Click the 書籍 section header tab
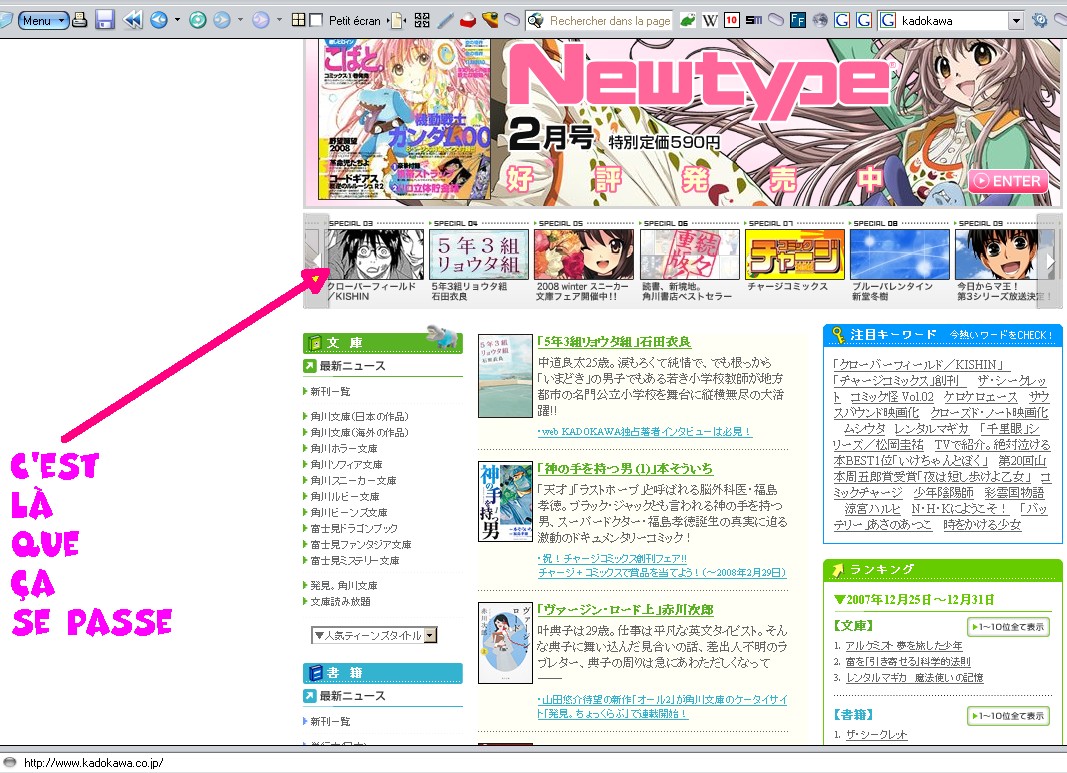1067x773 pixels. (382, 672)
